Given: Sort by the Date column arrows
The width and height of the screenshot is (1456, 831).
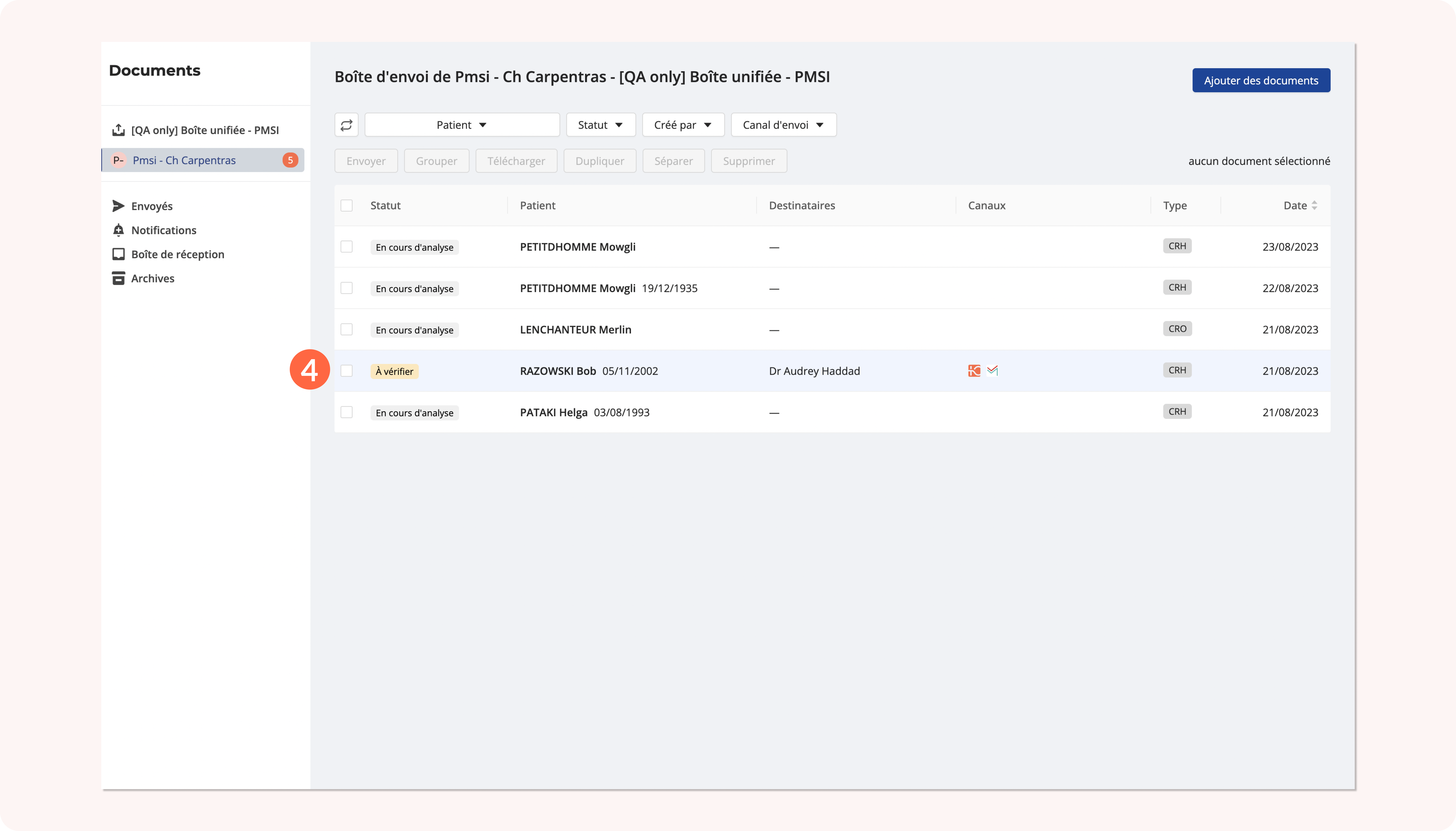Looking at the screenshot, I should pyautogui.click(x=1315, y=205).
